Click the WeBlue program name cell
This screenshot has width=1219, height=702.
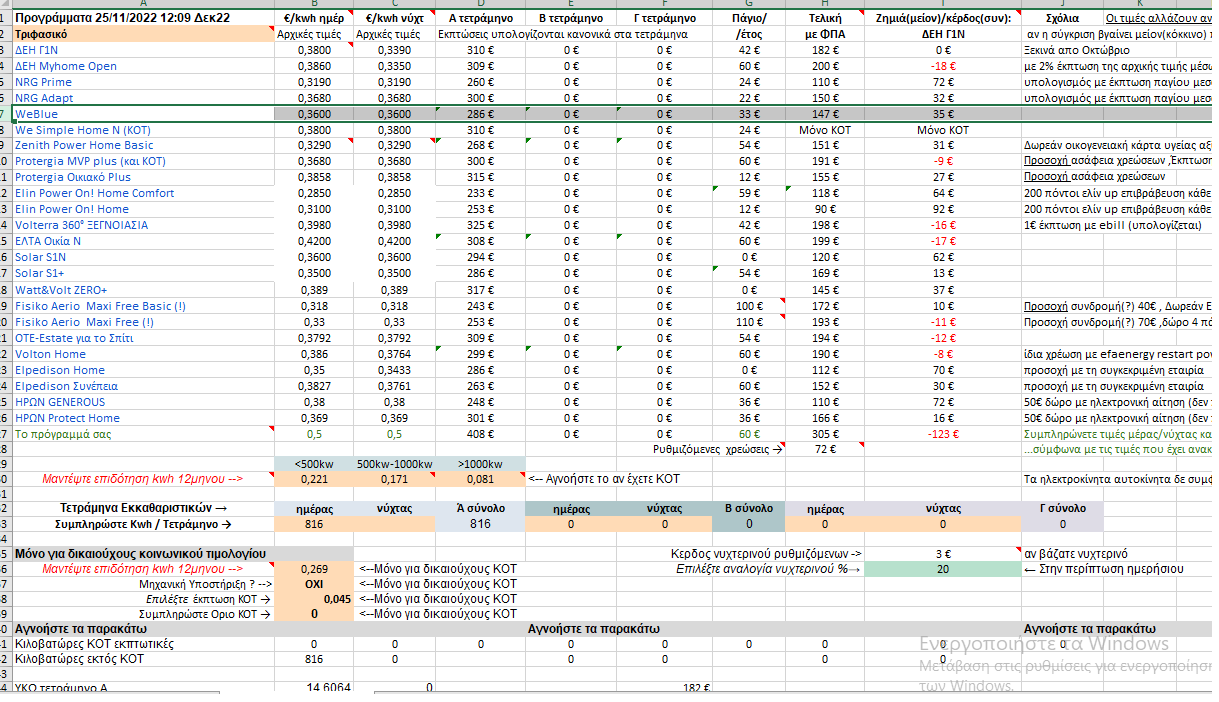tap(144, 114)
